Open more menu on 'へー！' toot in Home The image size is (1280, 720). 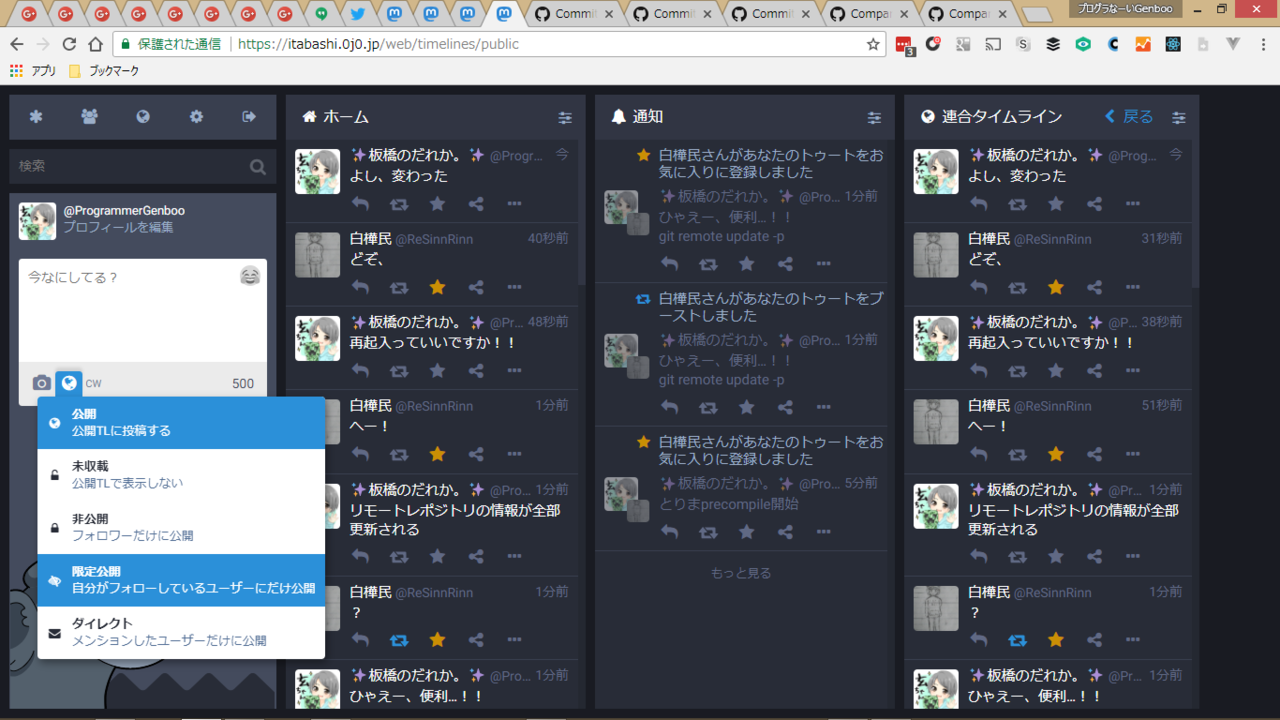pyautogui.click(x=514, y=454)
